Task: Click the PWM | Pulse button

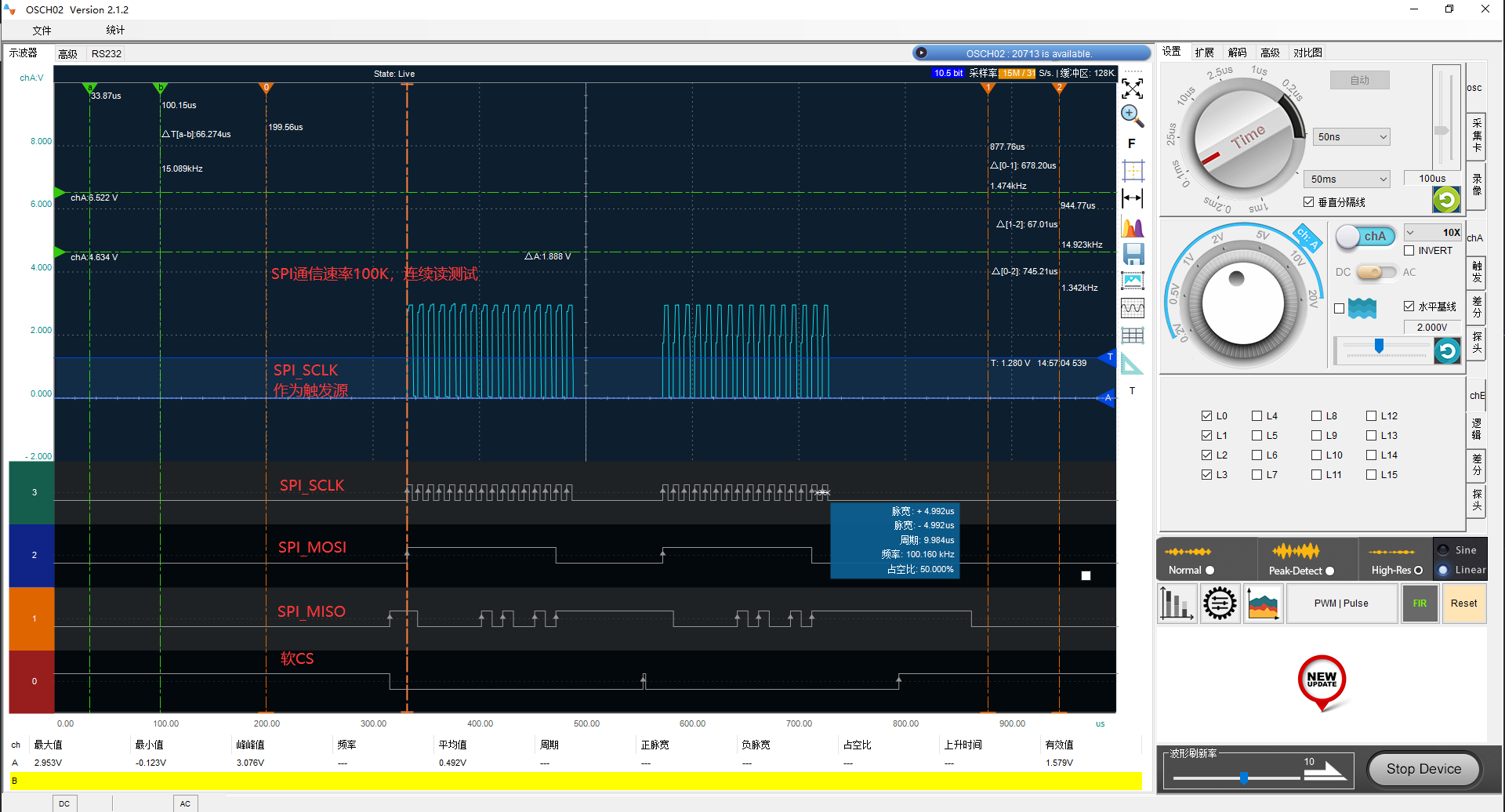Action: click(x=1341, y=604)
